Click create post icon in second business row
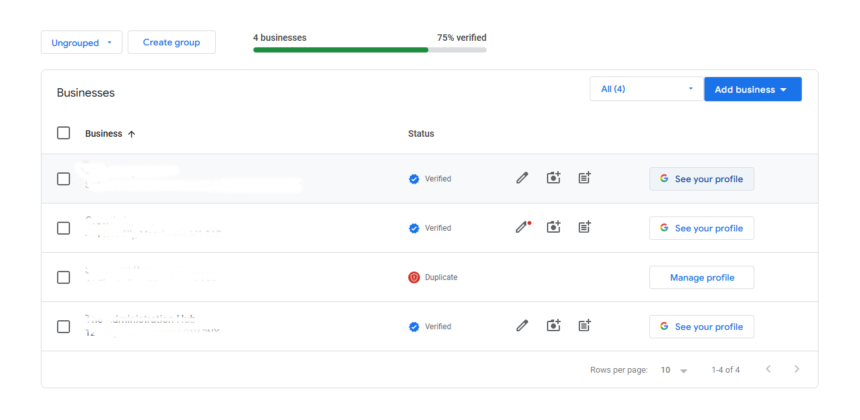 [x=585, y=228]
